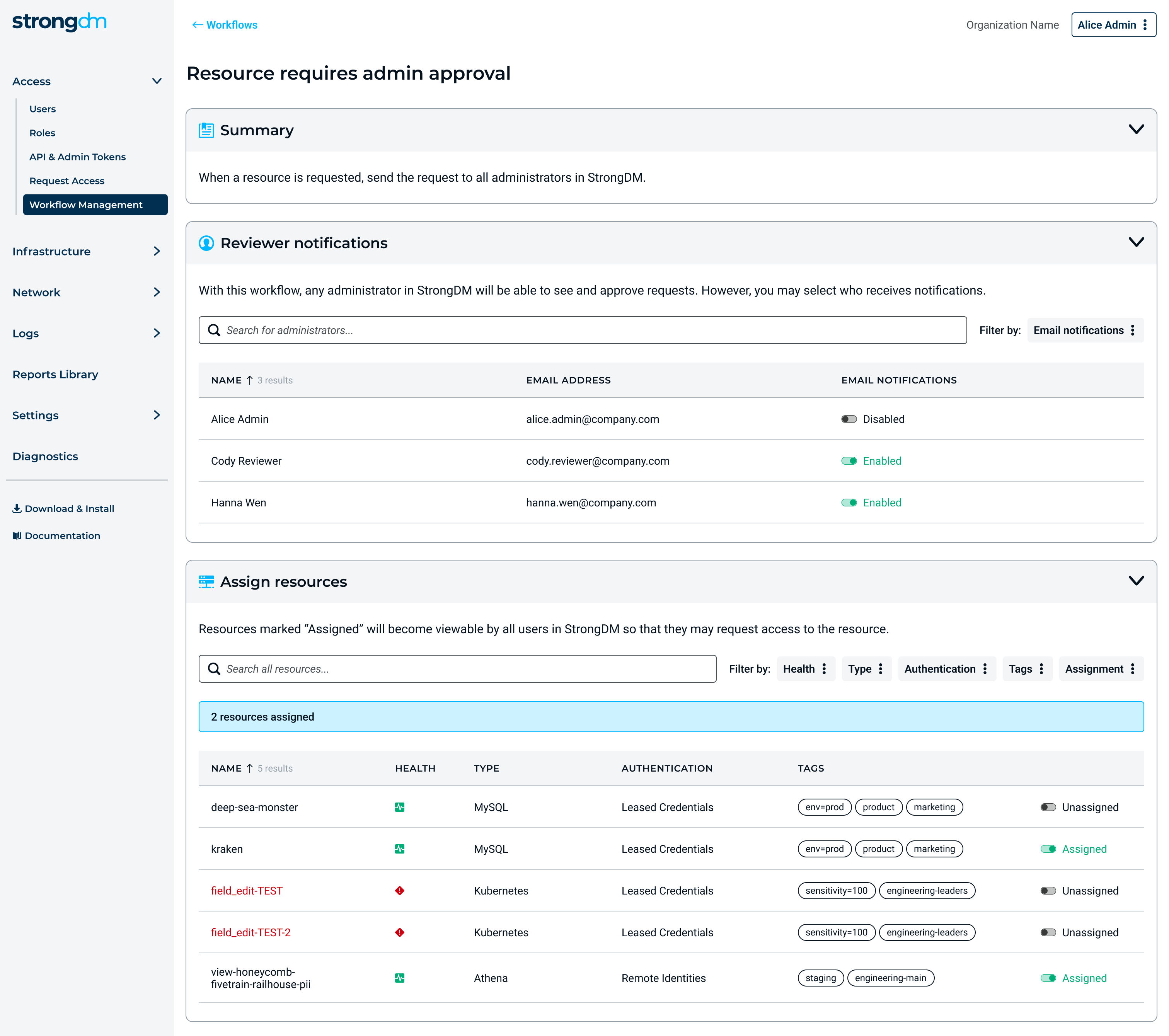
Task: Open Download & Install link
Action: 63,509
